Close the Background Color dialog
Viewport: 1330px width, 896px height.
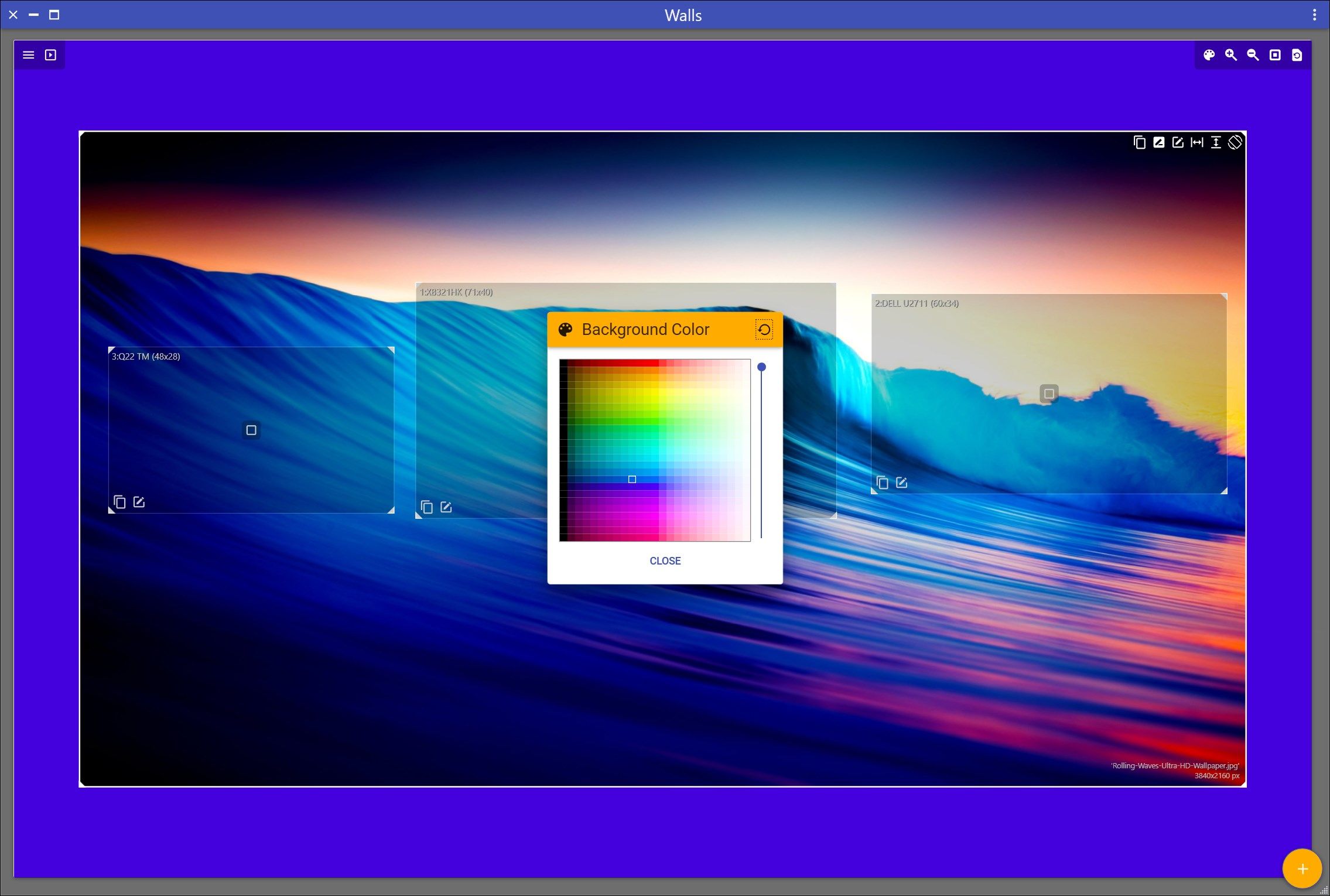pos(665,560)
